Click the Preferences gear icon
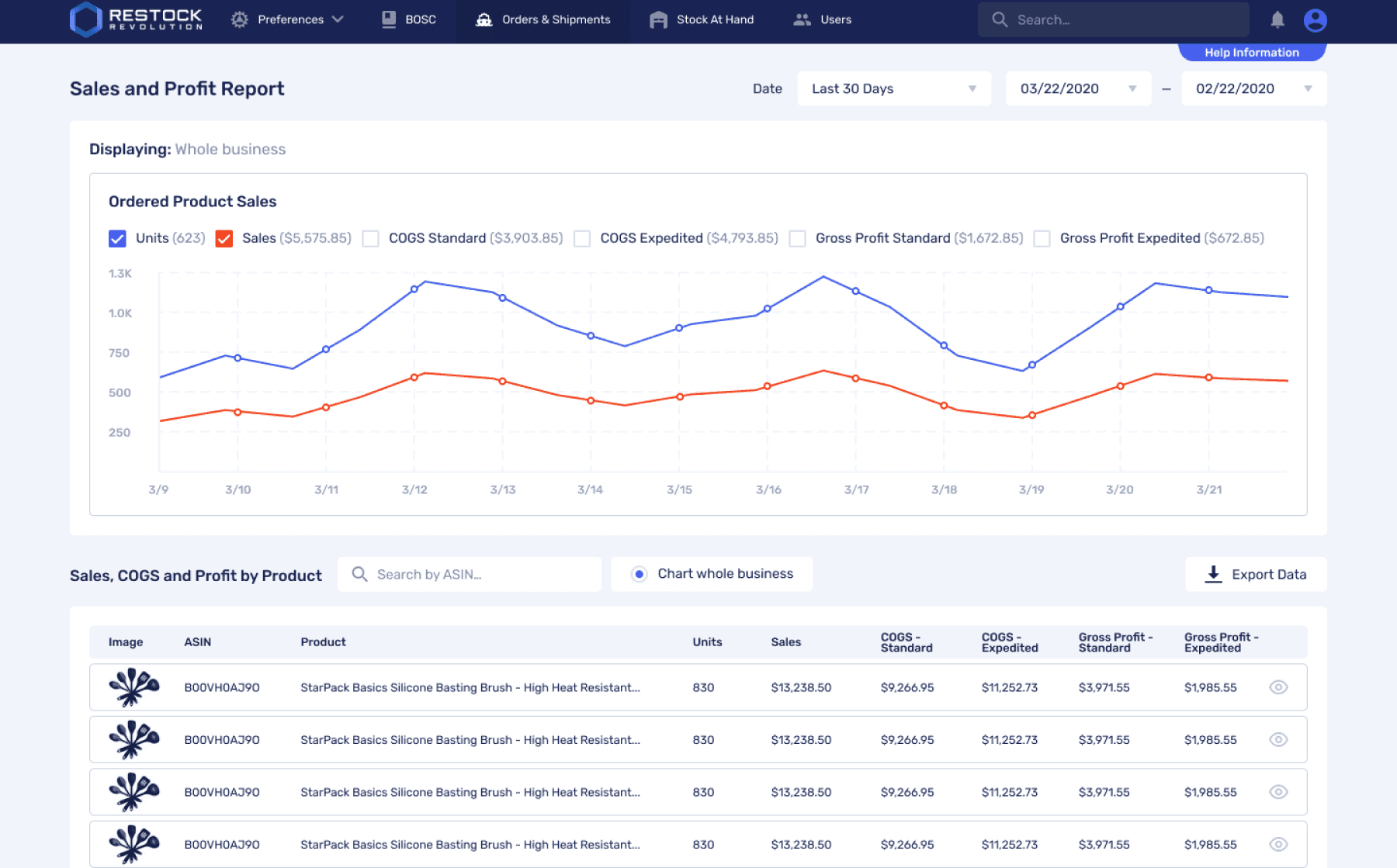 click(240, 19)
